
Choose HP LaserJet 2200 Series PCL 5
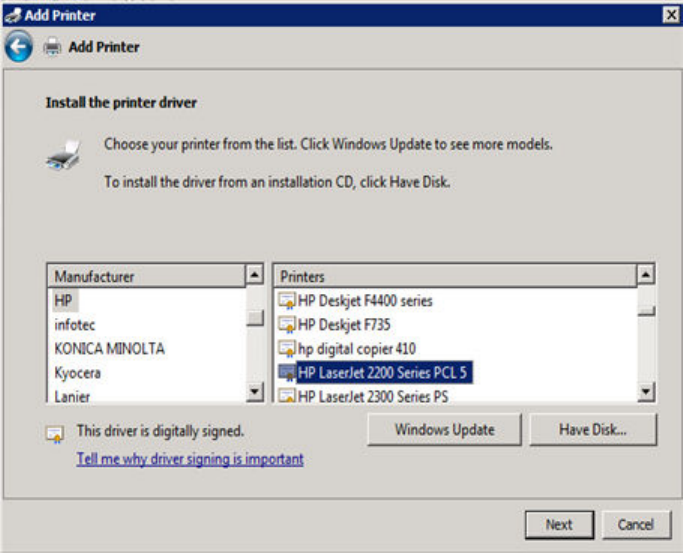(x=384, y=372)
